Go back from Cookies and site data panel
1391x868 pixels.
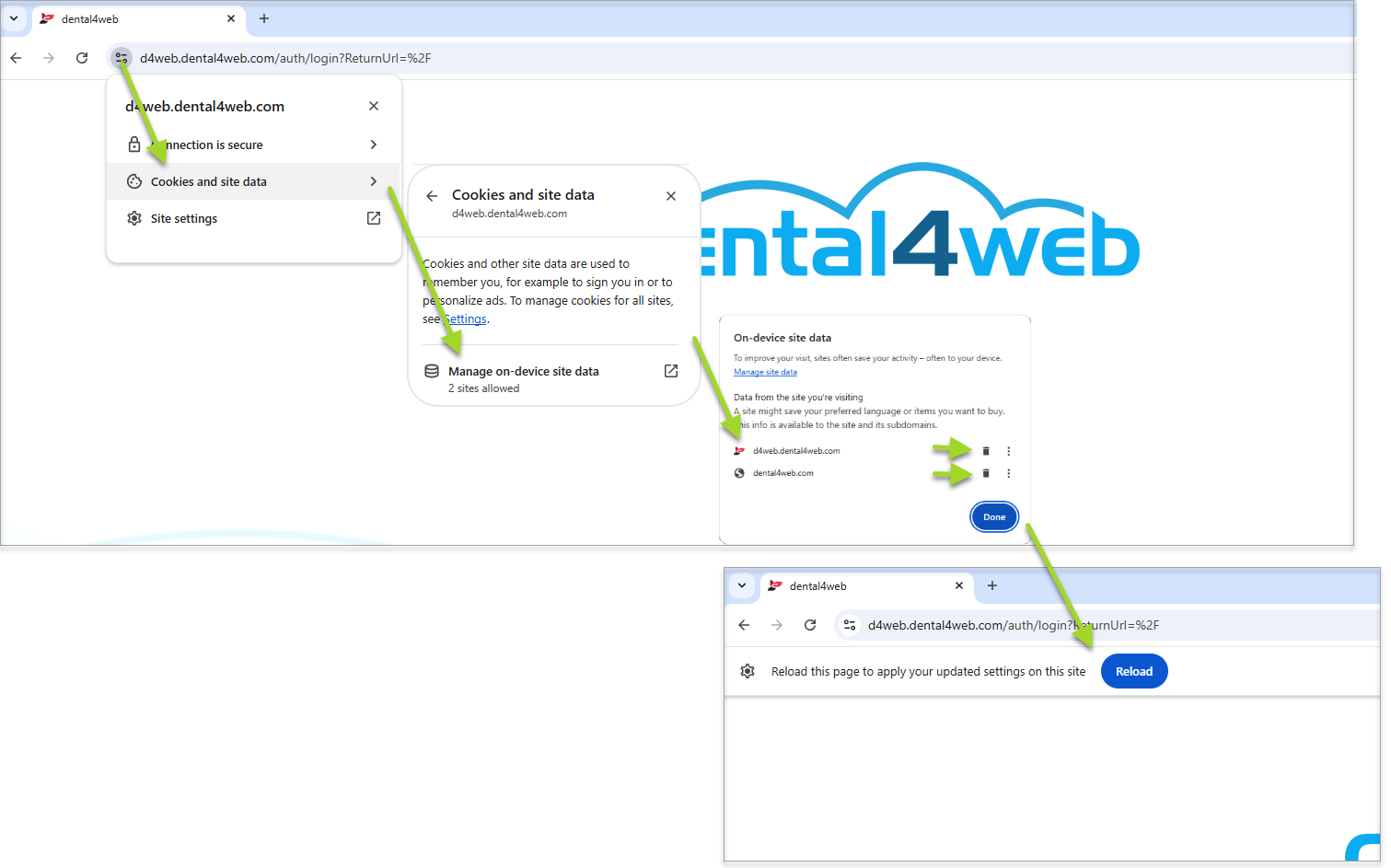(x=432, y=196)
